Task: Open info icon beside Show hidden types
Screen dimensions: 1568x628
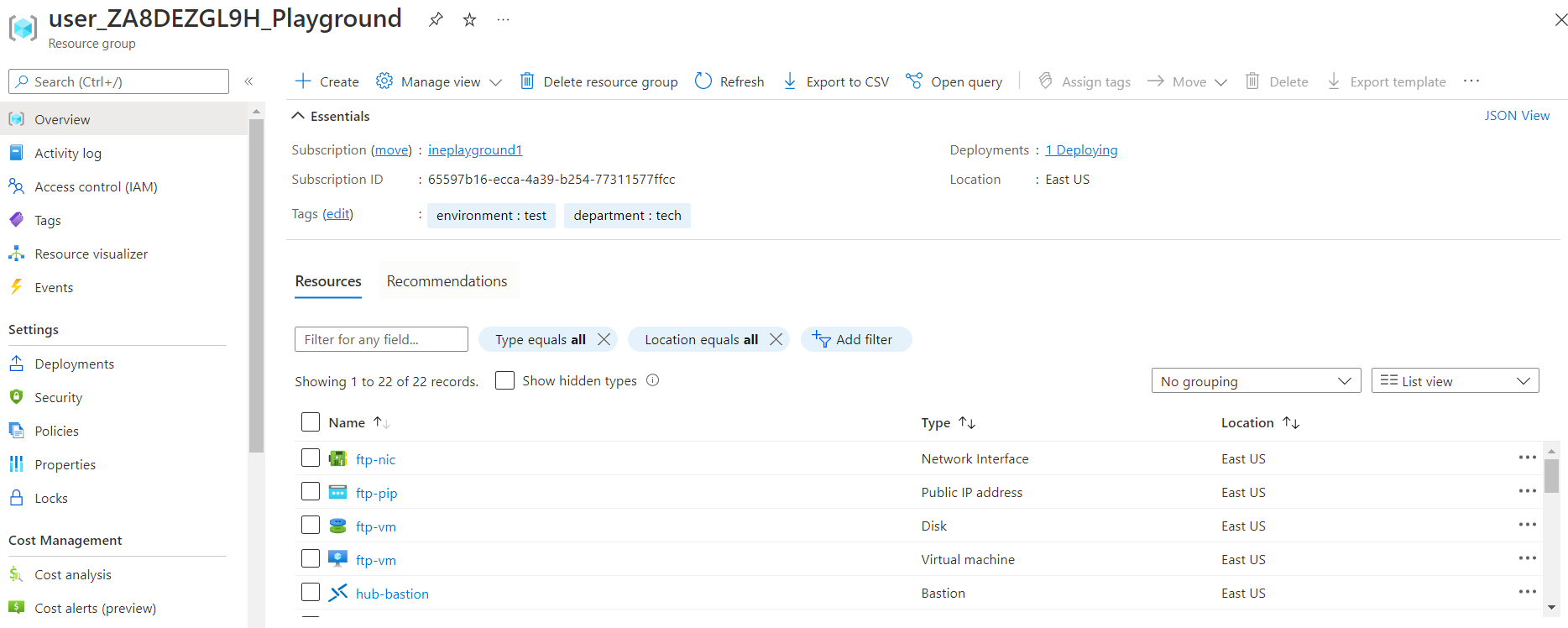Action: [x=653, y=380]
